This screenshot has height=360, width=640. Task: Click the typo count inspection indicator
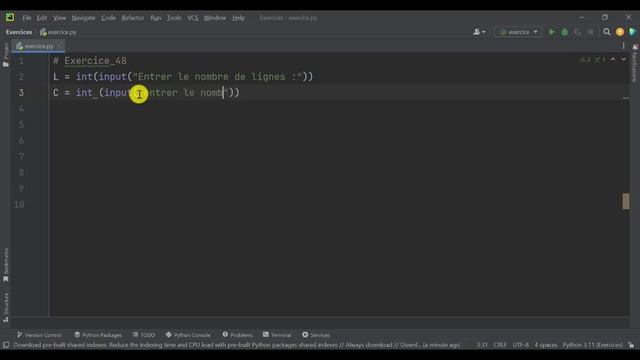tap(600, 60)
